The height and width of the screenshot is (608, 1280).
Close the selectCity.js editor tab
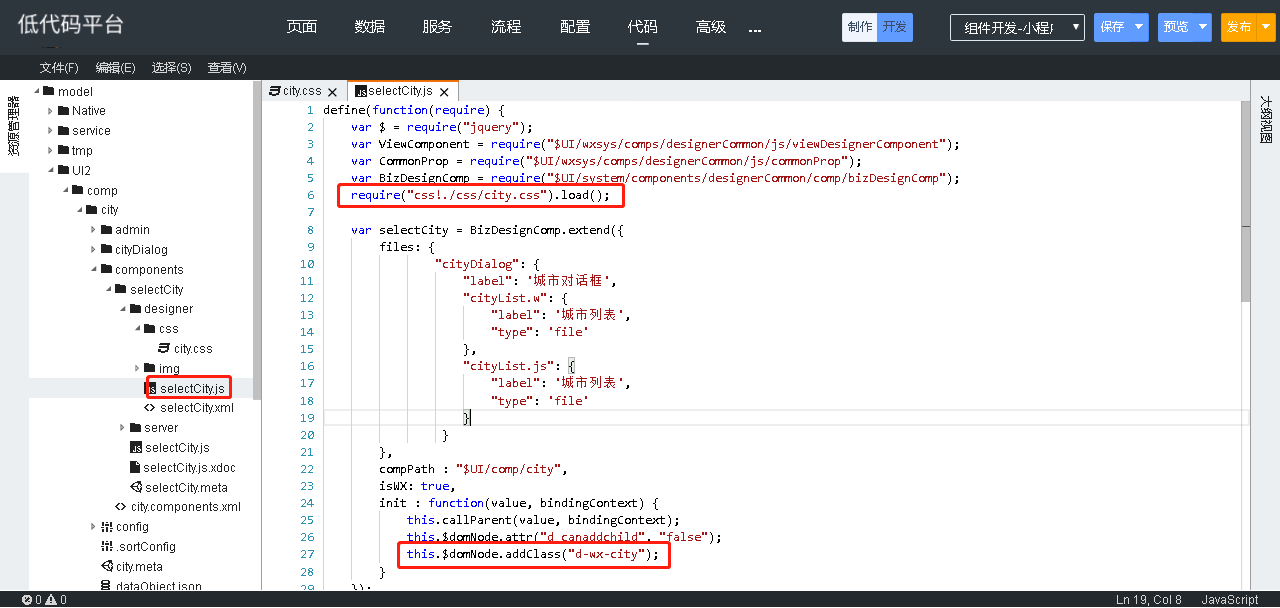[x=444, y=92]
